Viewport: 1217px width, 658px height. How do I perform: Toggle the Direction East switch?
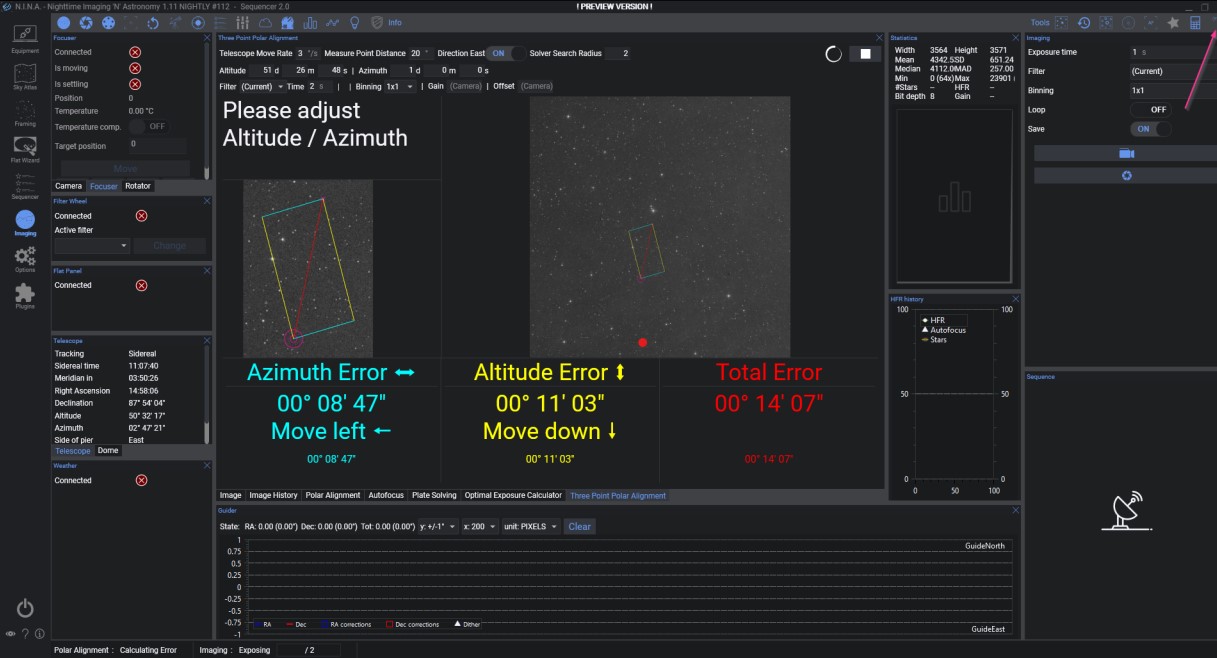click(x=506, y=53)
